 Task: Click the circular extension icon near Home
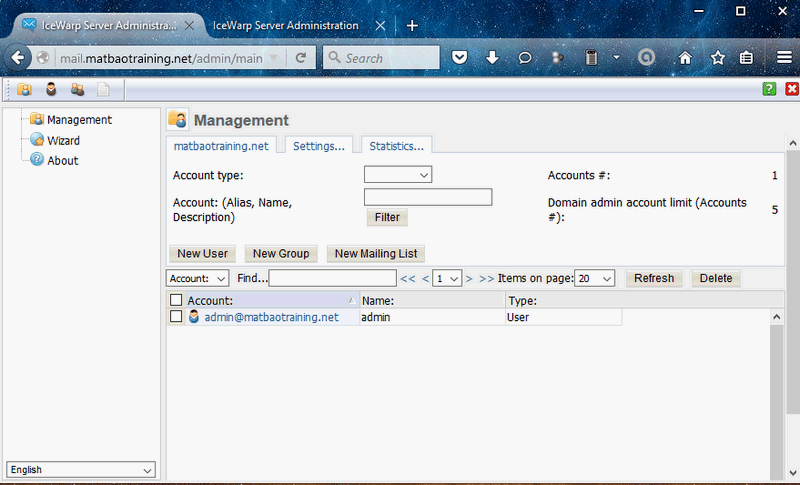[646, 58]
